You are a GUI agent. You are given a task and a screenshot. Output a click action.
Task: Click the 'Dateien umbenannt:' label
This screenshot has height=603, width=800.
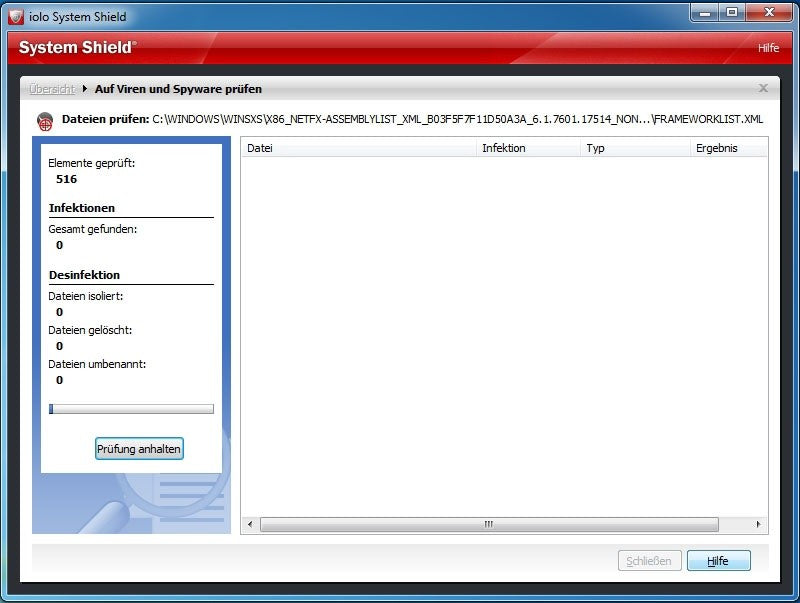tap(97, 364)
